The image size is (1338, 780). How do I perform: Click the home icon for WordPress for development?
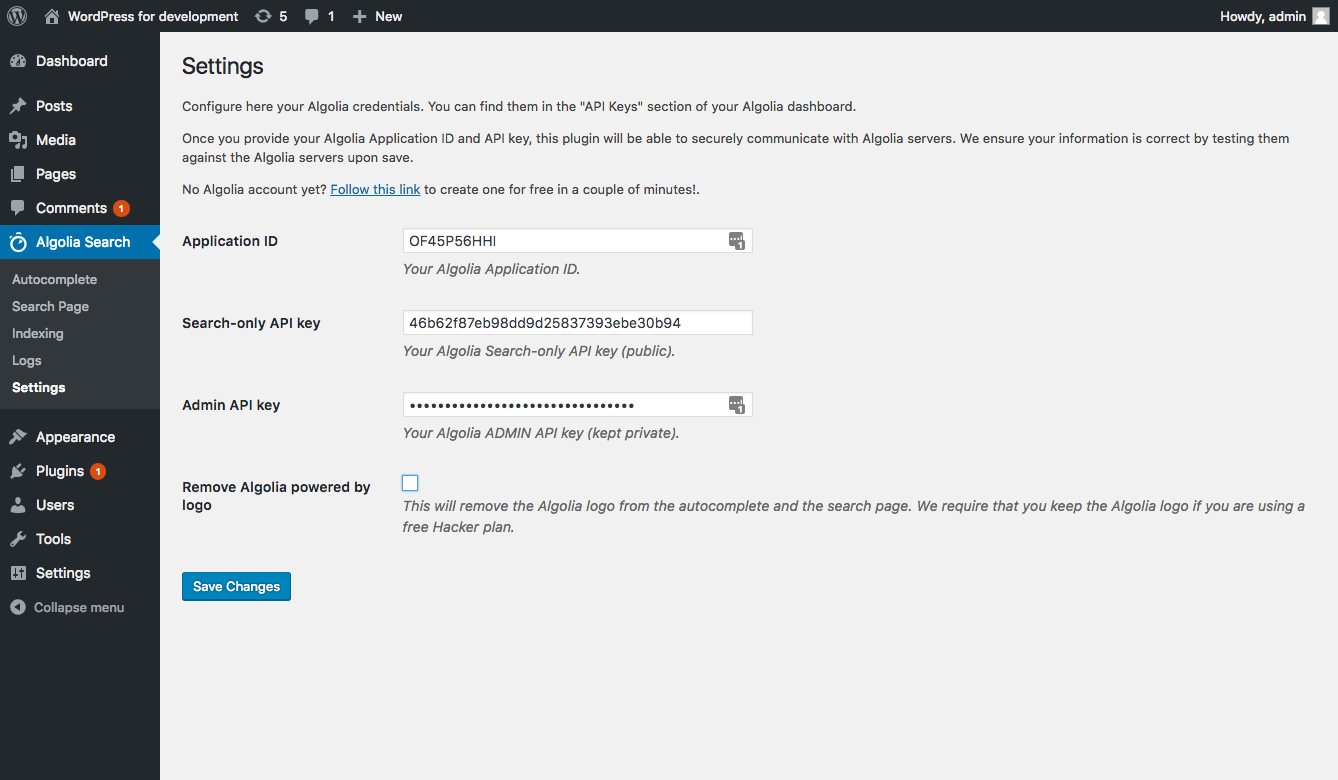(52, 16)
